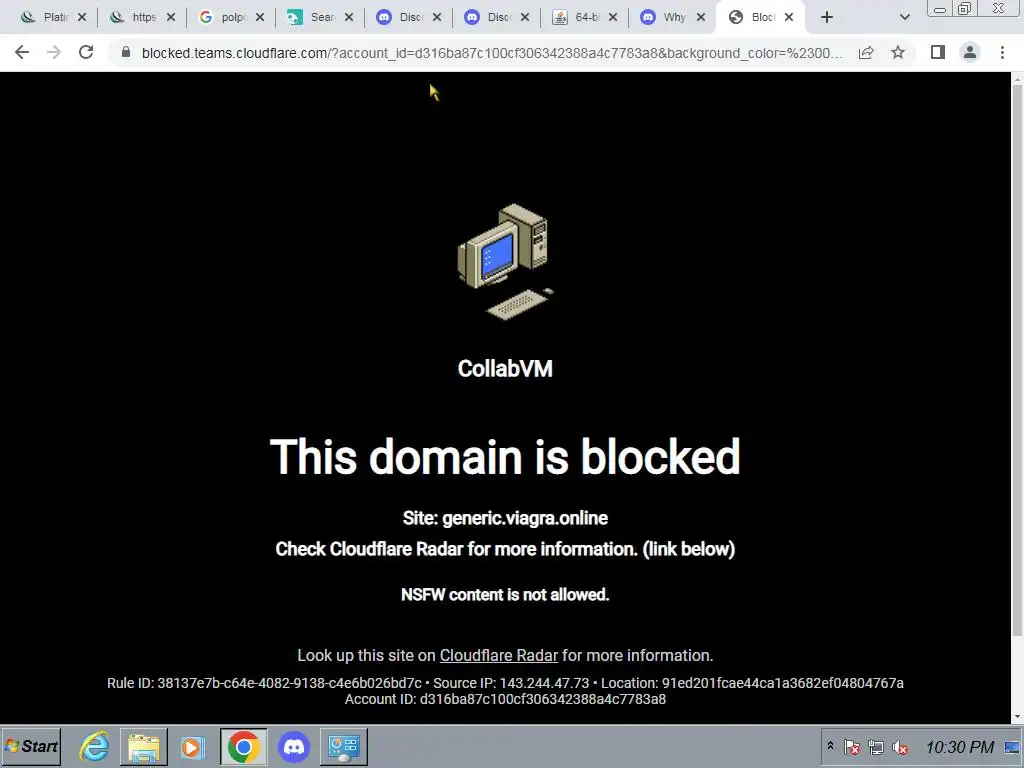Image resolution: width=1024 pixels, height=768 pixels.
Task: Bookmark this page with star icon
Action: 898,52
